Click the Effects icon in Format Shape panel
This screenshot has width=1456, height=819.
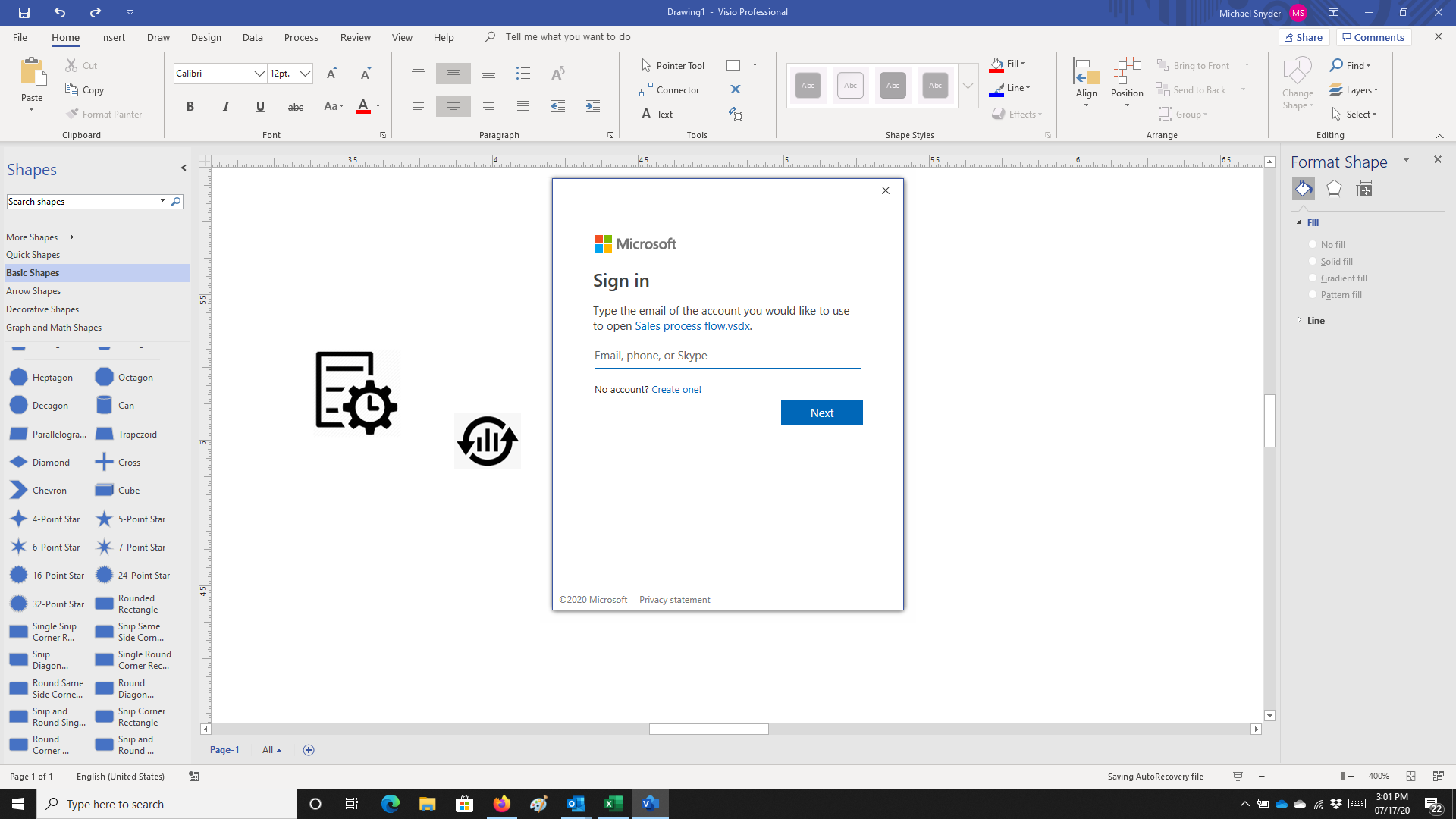[x=1333, y=189]
